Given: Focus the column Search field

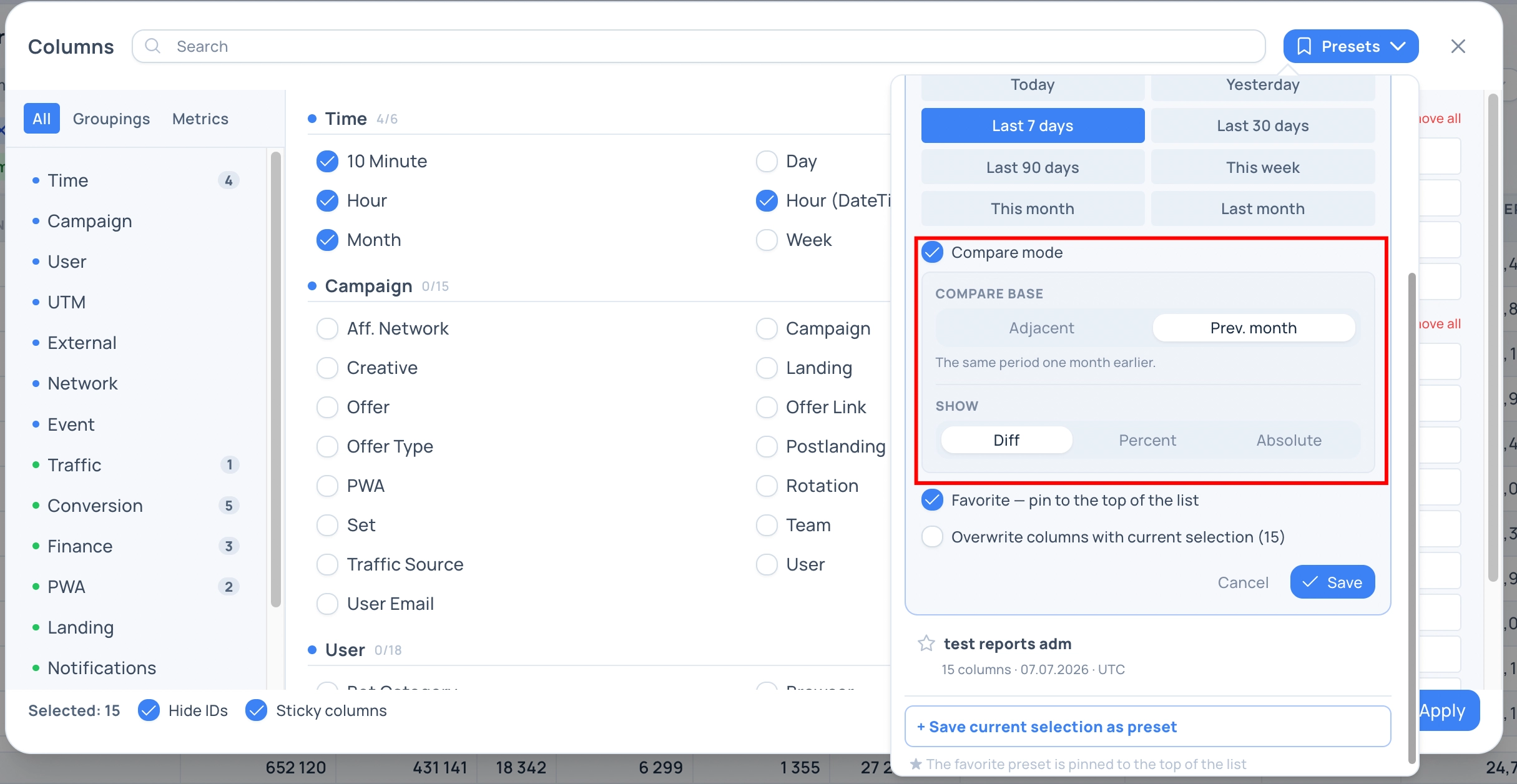Looking at the screenshot, I should point(699,46).
